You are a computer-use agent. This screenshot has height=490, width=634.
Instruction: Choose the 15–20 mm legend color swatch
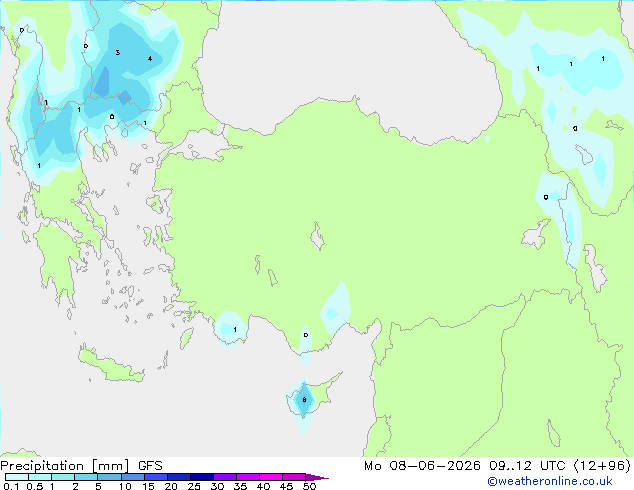[x=155, y=477]
